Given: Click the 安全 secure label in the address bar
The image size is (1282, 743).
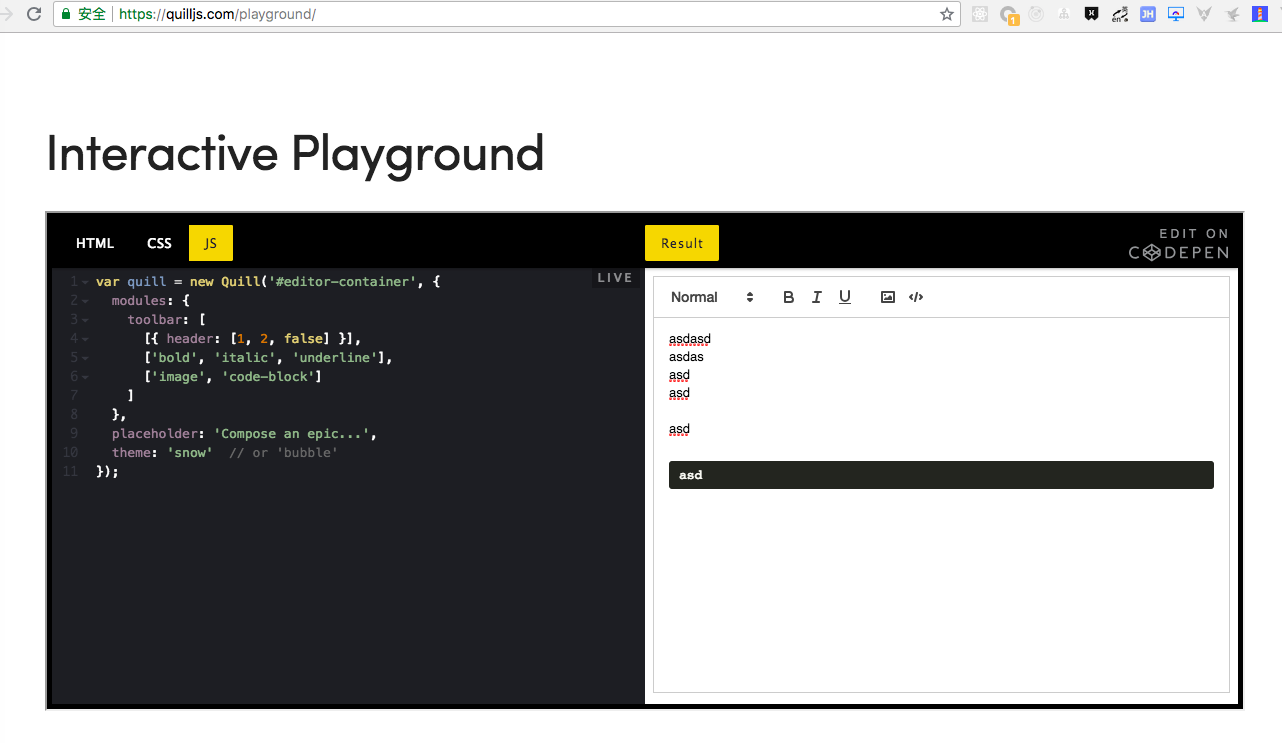Looking at the screenshot, I should coord(91,14).
